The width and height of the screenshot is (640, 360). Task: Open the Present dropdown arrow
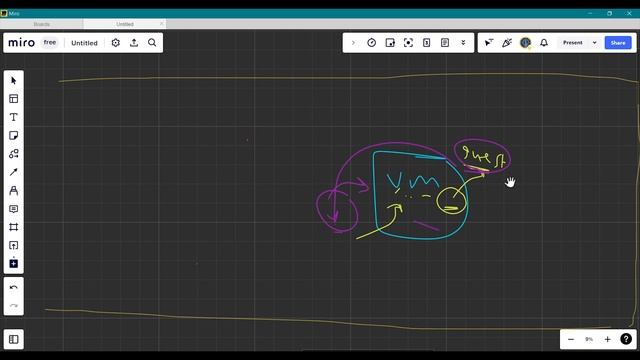[594, 43]
